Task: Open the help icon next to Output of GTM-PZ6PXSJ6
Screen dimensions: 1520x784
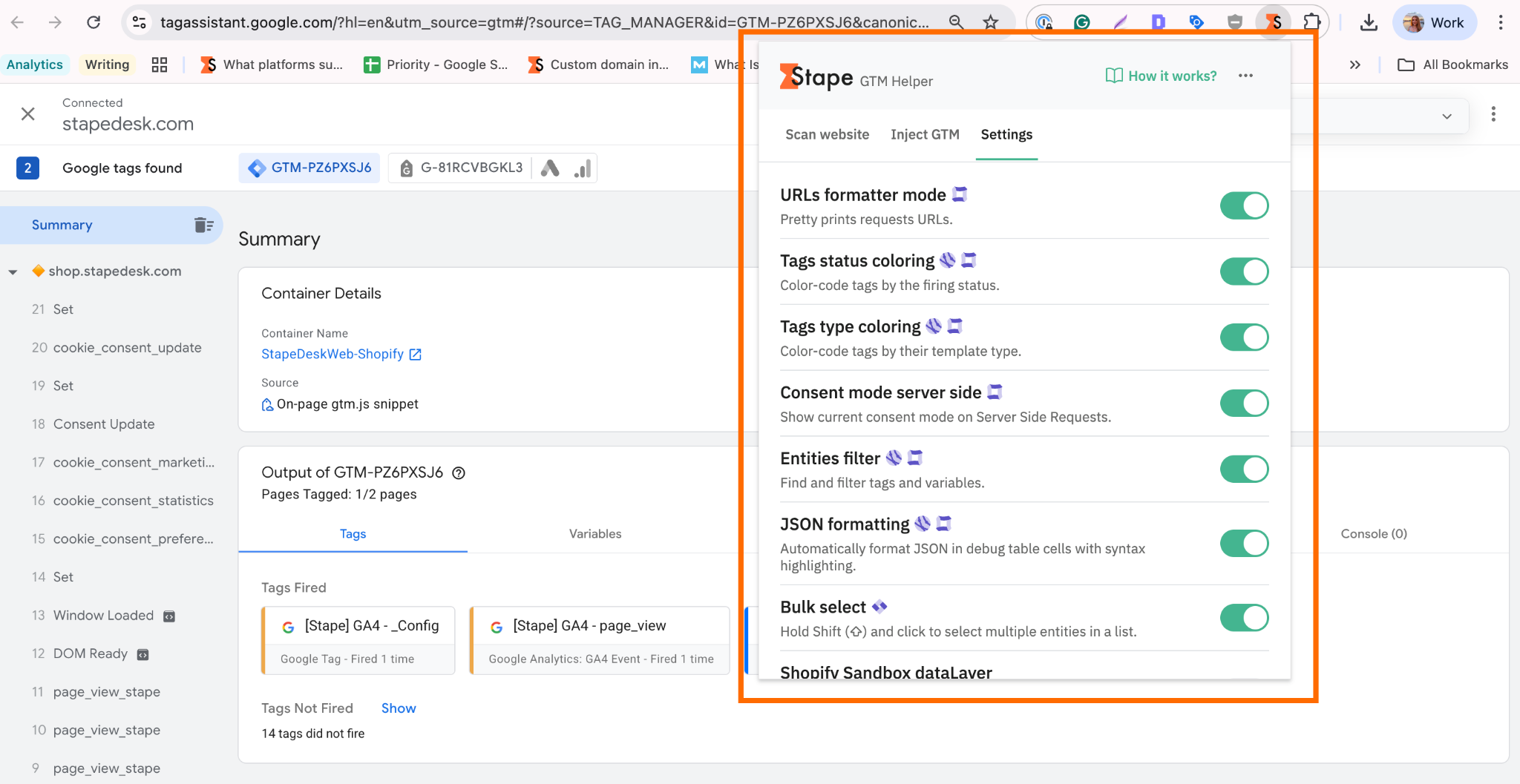Action: click(x=459, y=472)
